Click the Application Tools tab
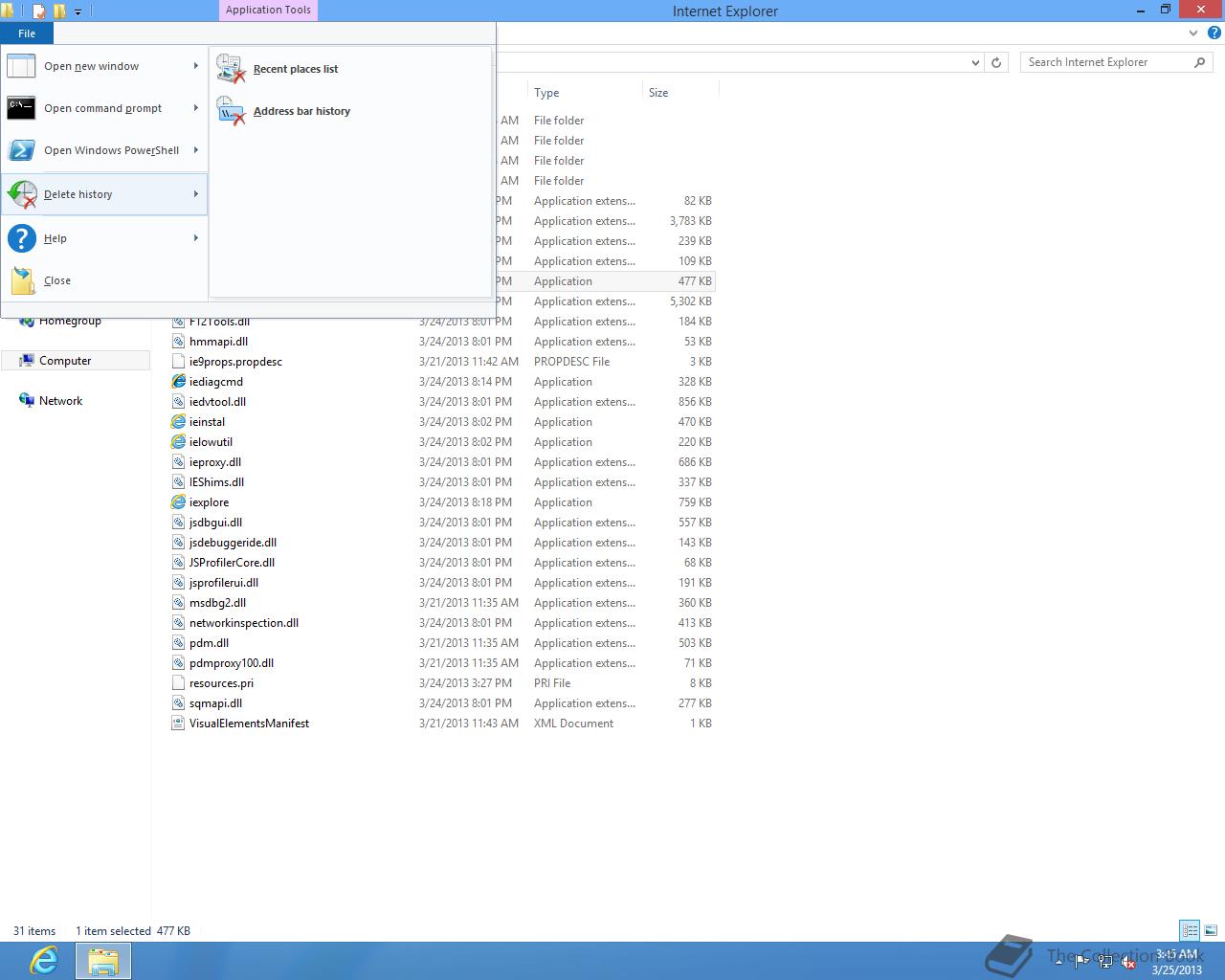 coord(268,11)
